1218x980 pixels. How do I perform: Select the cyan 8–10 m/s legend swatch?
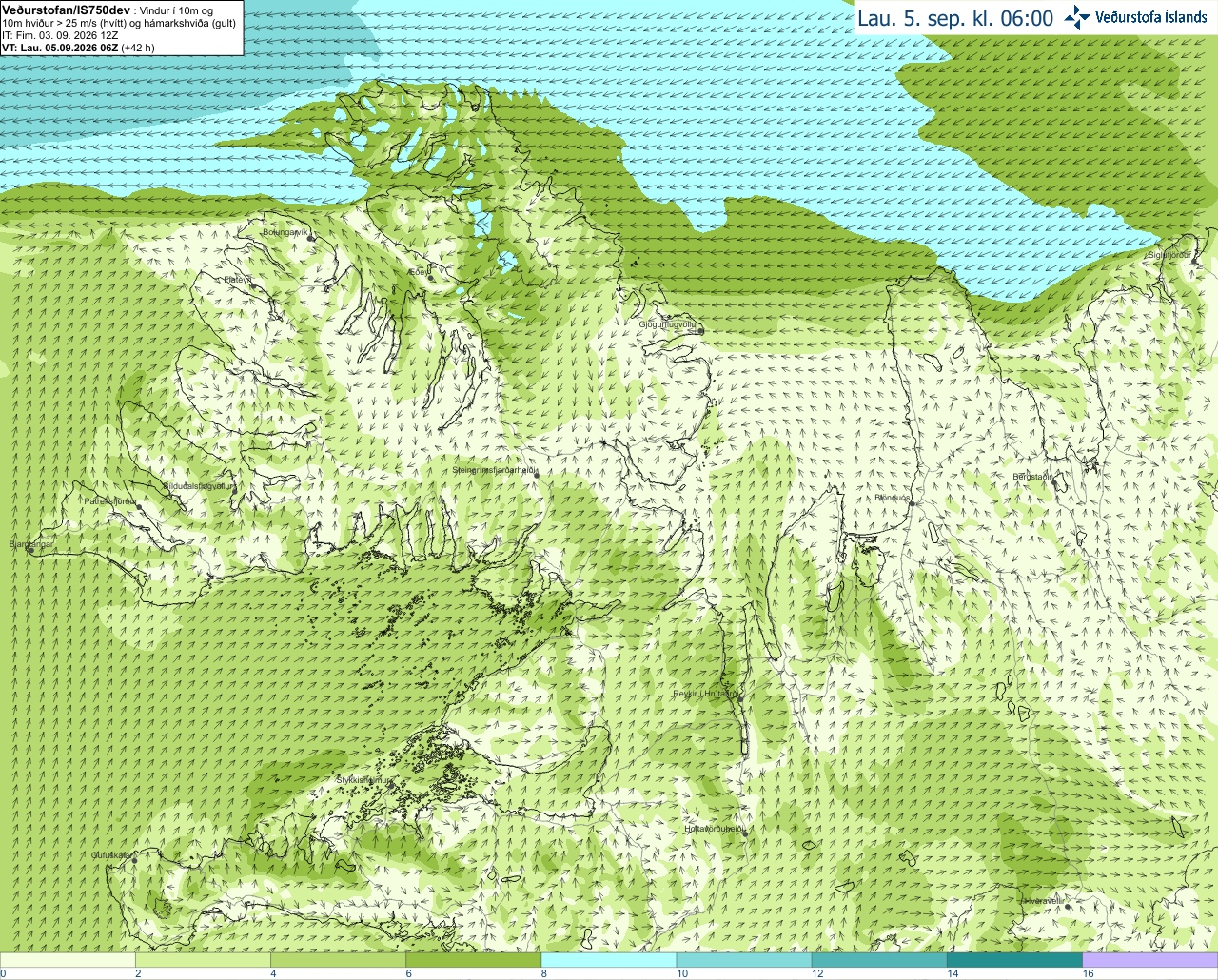pos(608,960)
